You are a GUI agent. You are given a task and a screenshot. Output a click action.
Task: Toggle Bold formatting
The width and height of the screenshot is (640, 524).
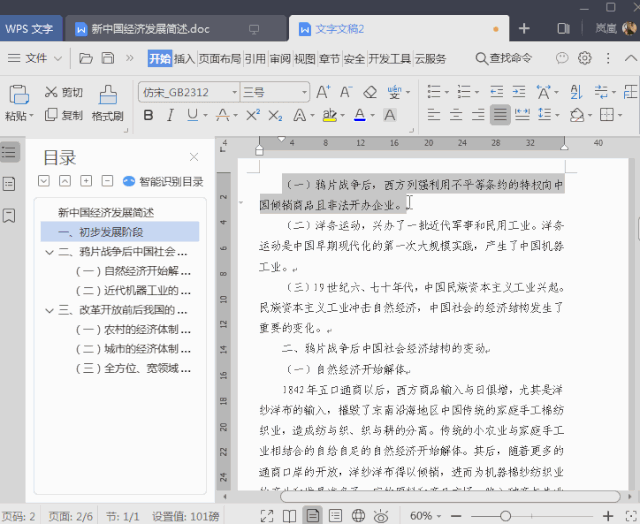[x=149, y=115]
